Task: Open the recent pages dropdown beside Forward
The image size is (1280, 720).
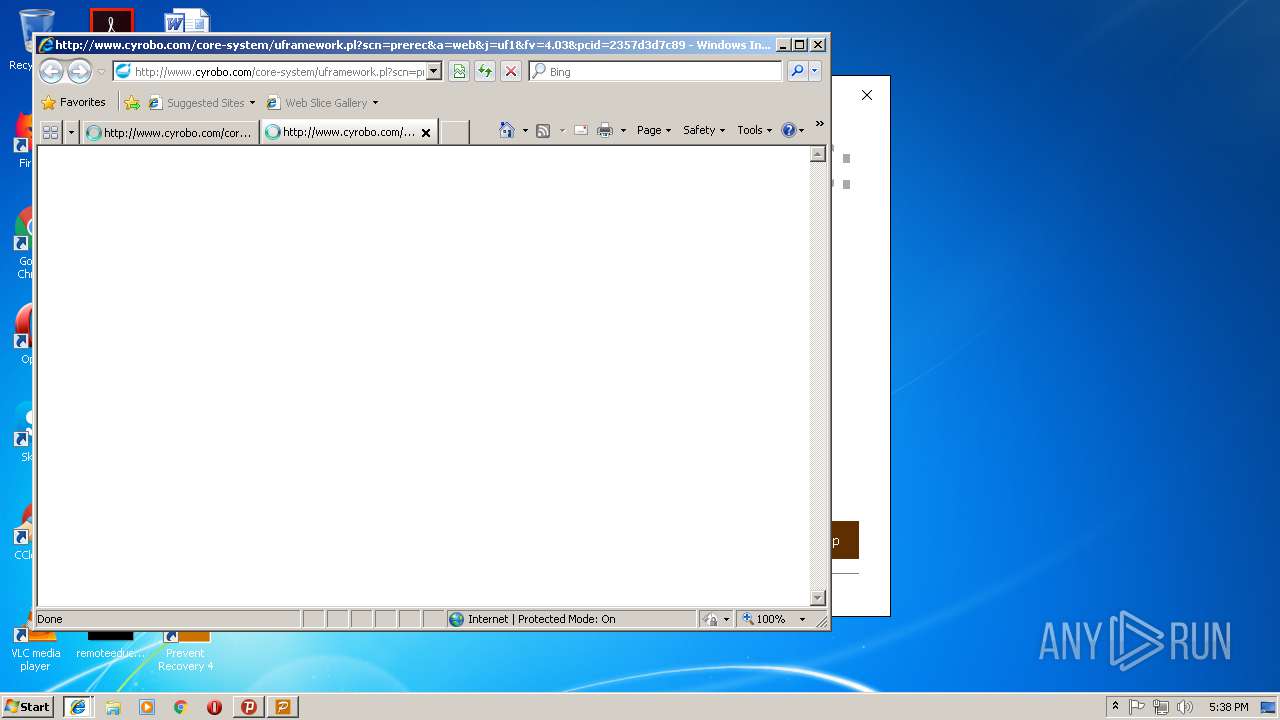Action: (x=101, y=72)
